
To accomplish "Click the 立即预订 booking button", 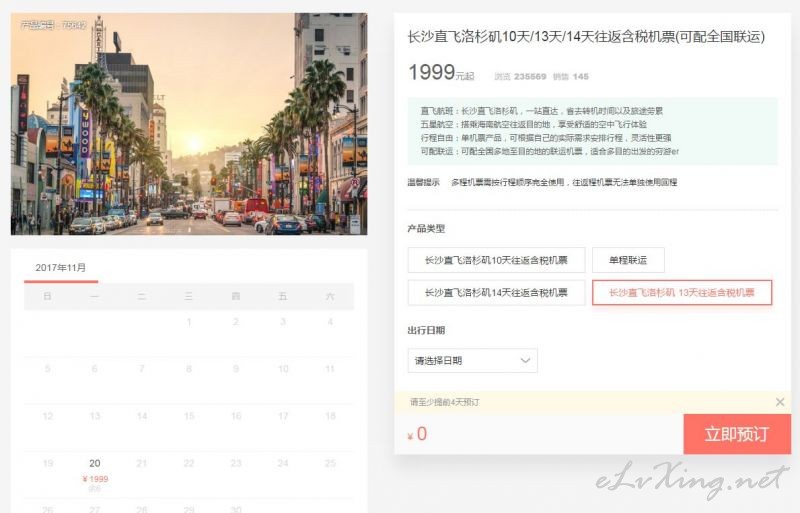I will click(737, 434).
